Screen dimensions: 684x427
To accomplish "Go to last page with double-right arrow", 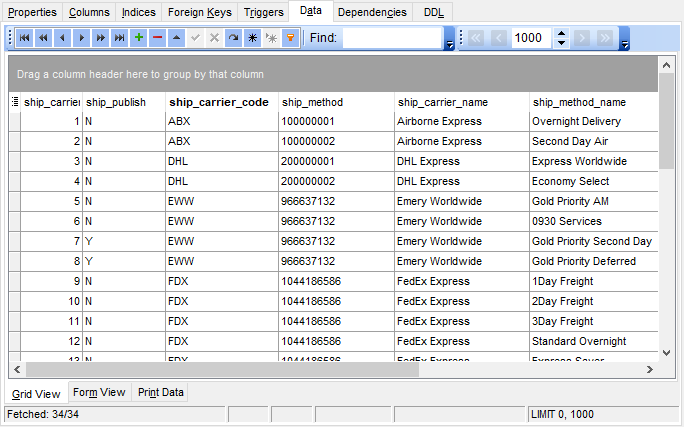I will pos(605,38).
